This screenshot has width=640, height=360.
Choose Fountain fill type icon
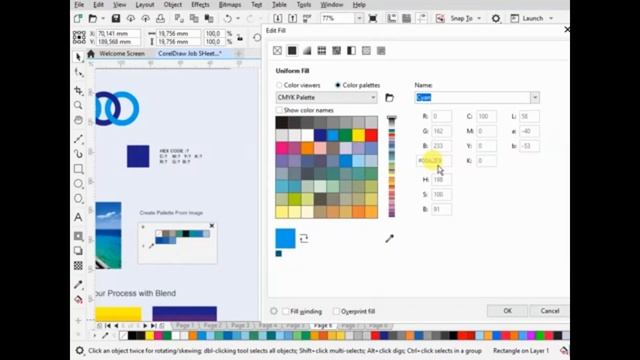click(x=307, y=51)
